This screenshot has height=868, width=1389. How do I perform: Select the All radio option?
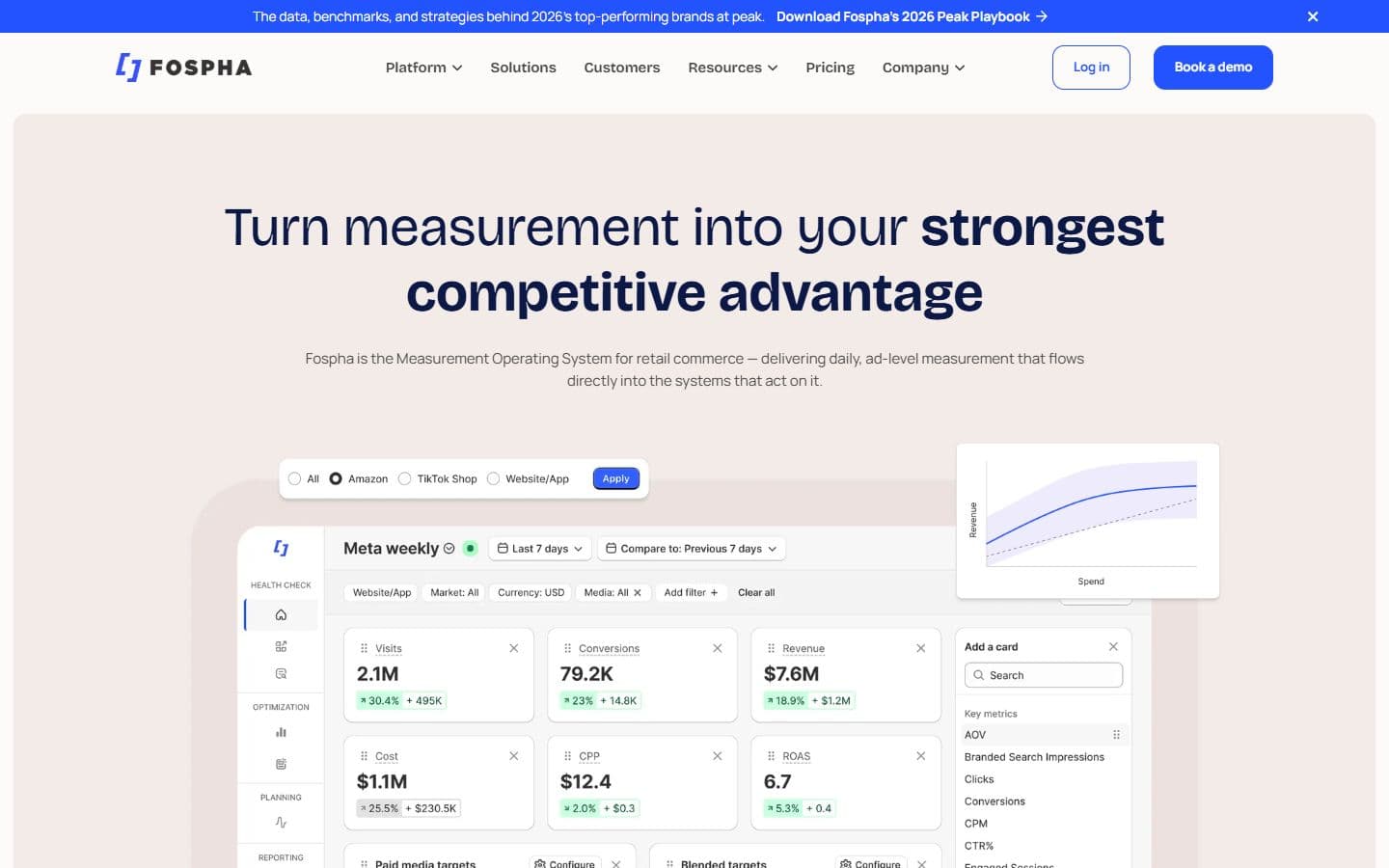295,478
